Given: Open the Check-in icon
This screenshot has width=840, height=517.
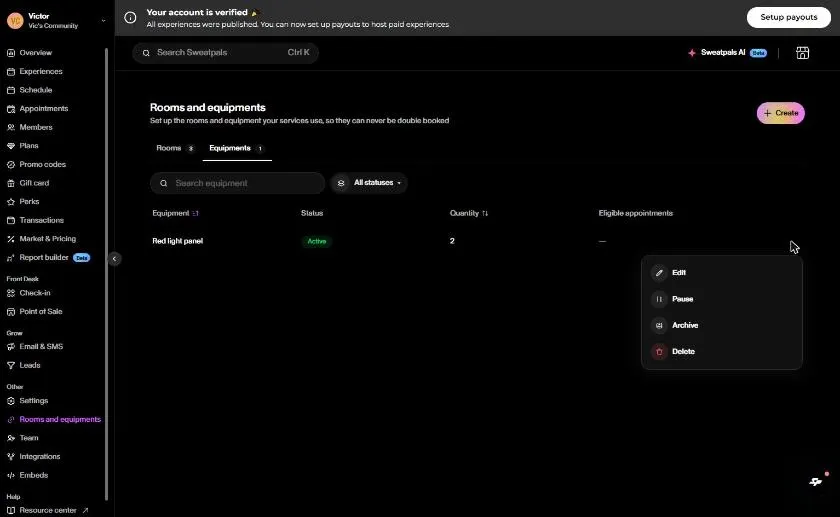Looking at the screenshot, I should 11,293.
